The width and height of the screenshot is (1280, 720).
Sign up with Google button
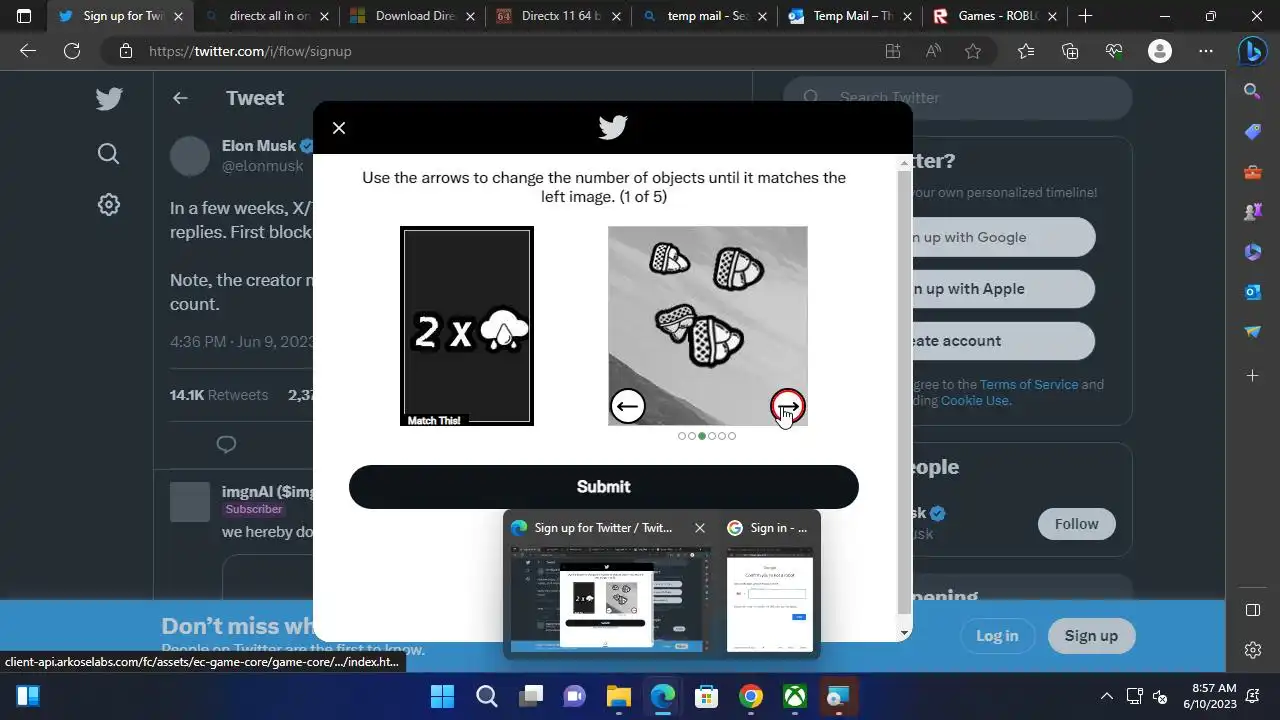[1003, 237]
